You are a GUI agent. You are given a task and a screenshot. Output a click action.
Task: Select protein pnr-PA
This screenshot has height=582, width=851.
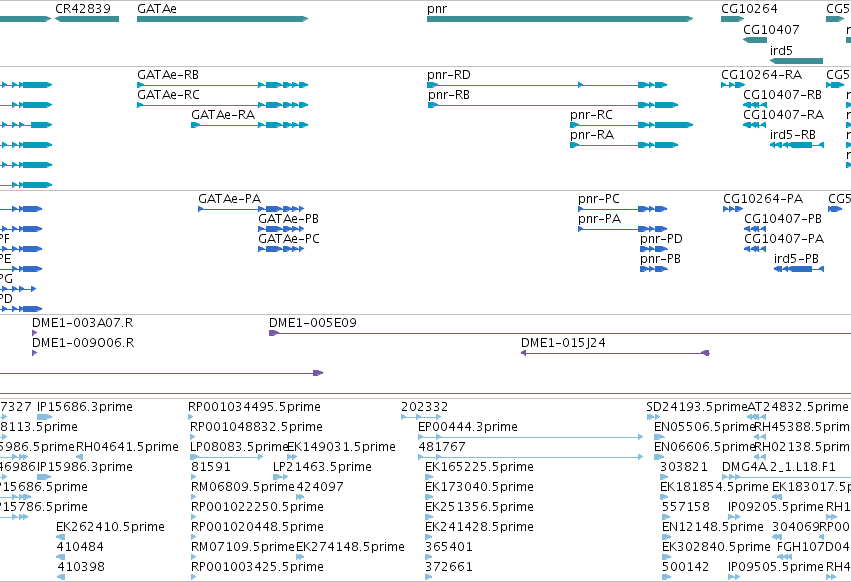(599, 219)
